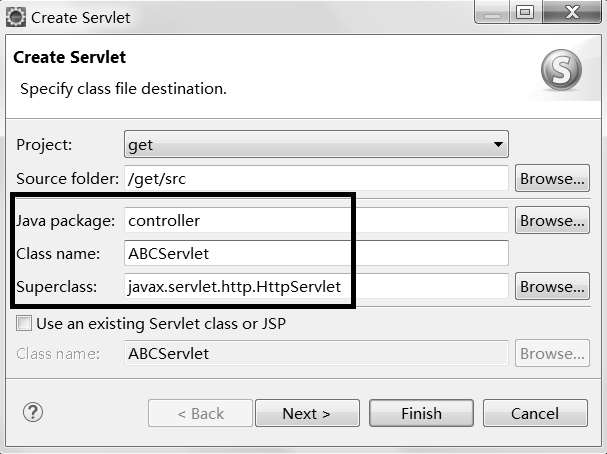Click Finish to create the servlet

pos(421,413)
